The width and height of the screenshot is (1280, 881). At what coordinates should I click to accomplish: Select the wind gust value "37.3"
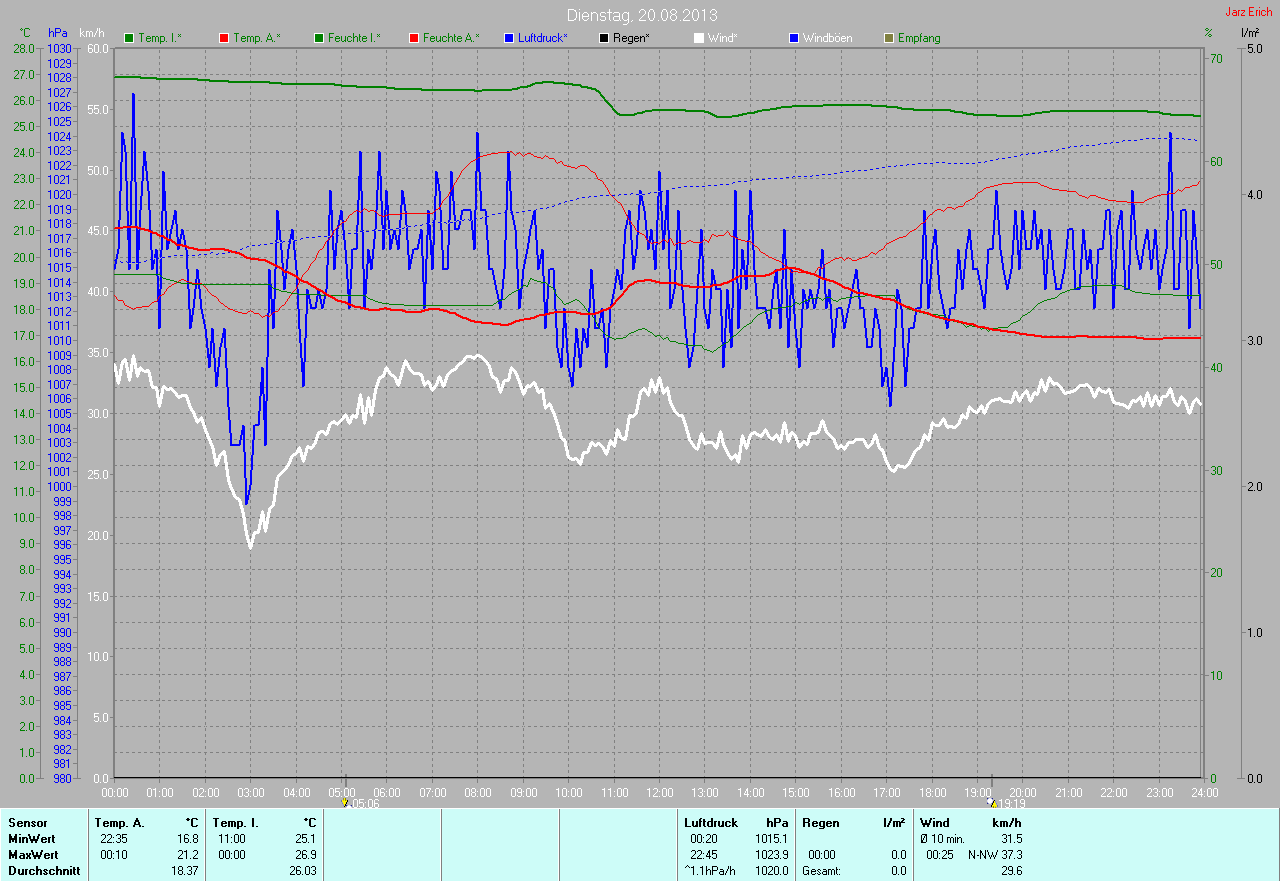(x=1011, y=855)
